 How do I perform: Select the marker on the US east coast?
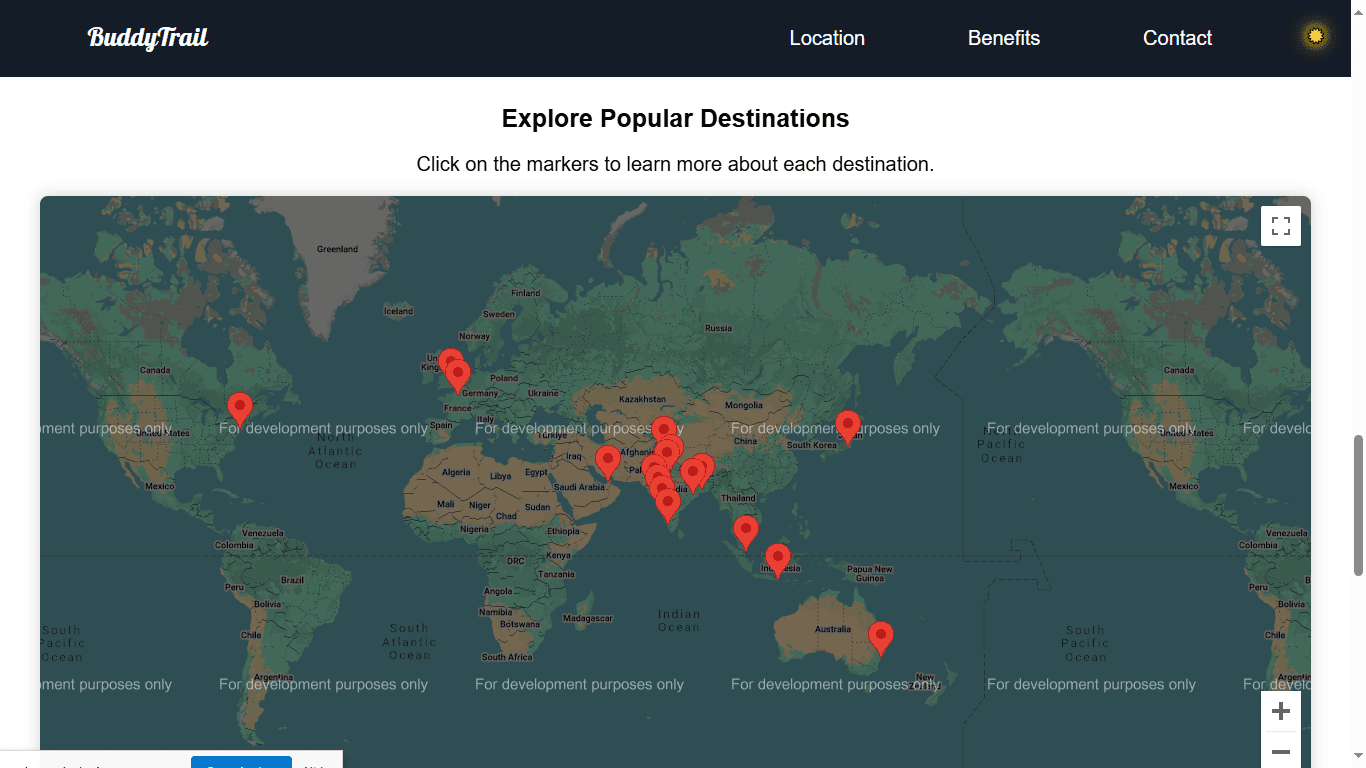240,410
